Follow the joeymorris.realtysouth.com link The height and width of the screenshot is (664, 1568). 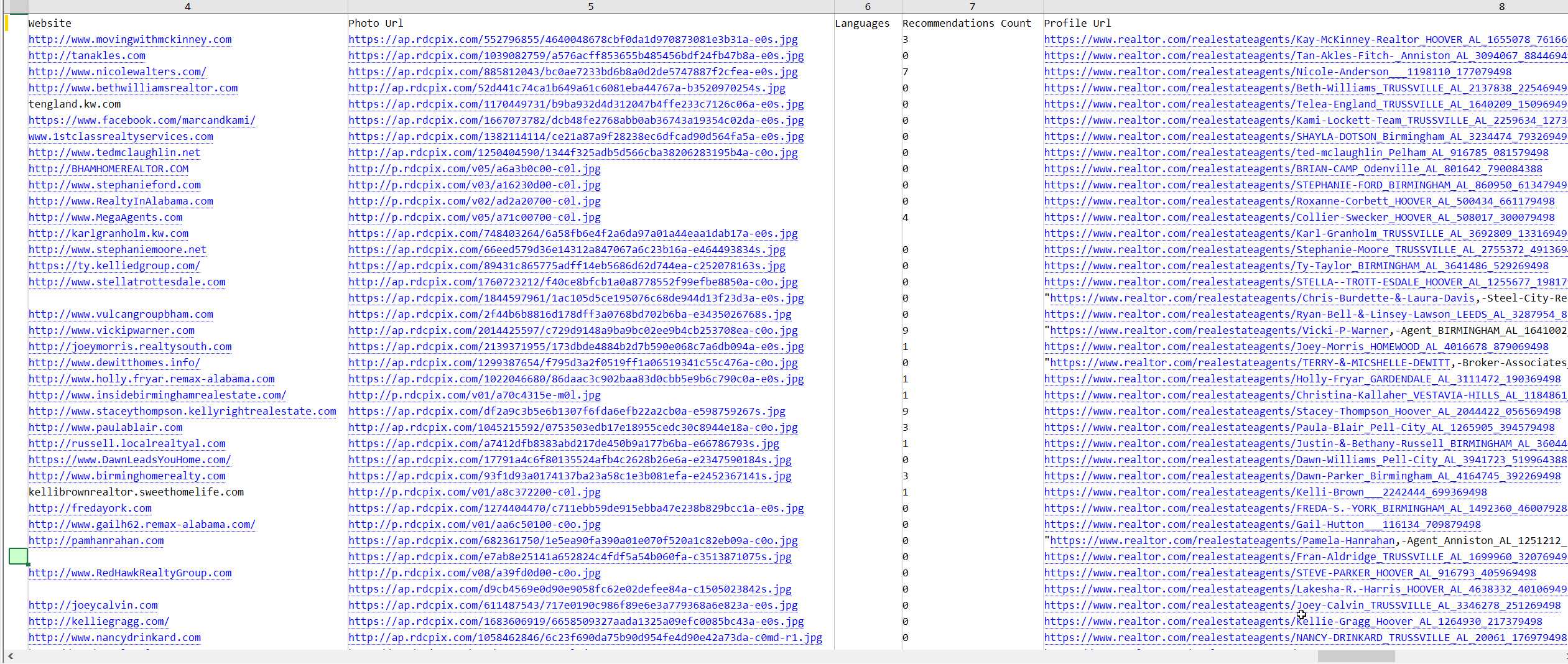coord(130,346)
